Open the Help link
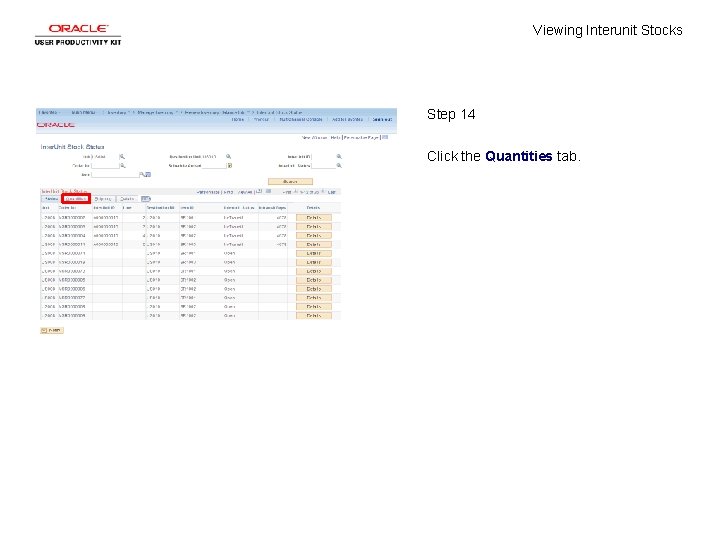Screen dimensions: 720x540 (x=335, y=137)
